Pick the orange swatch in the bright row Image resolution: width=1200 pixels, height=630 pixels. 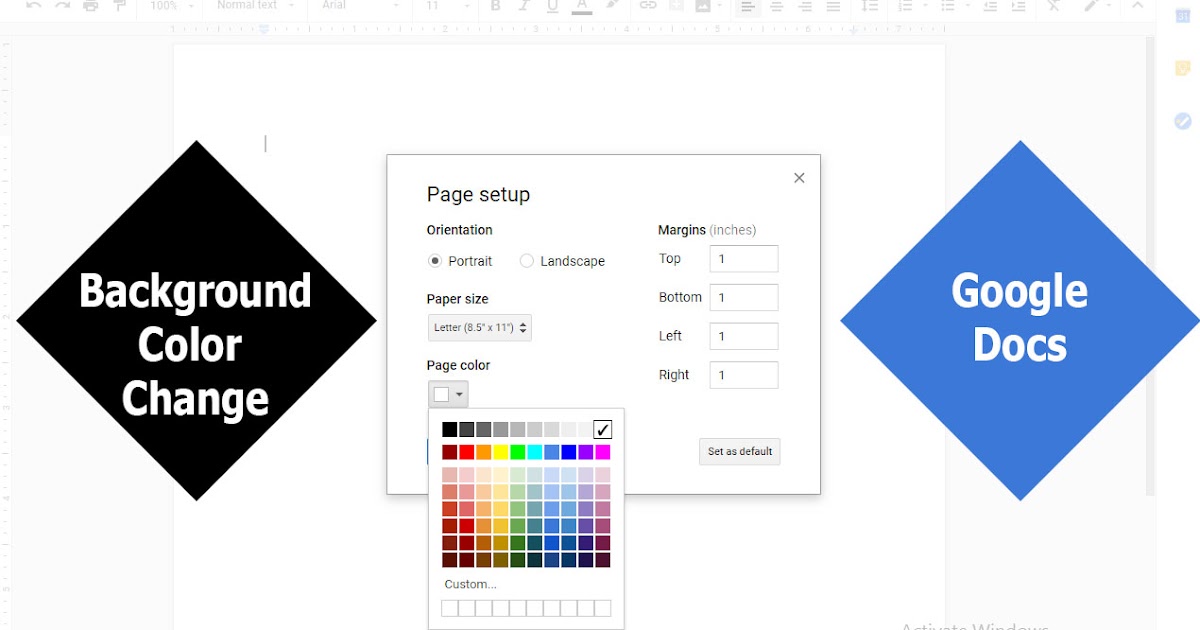484,452
